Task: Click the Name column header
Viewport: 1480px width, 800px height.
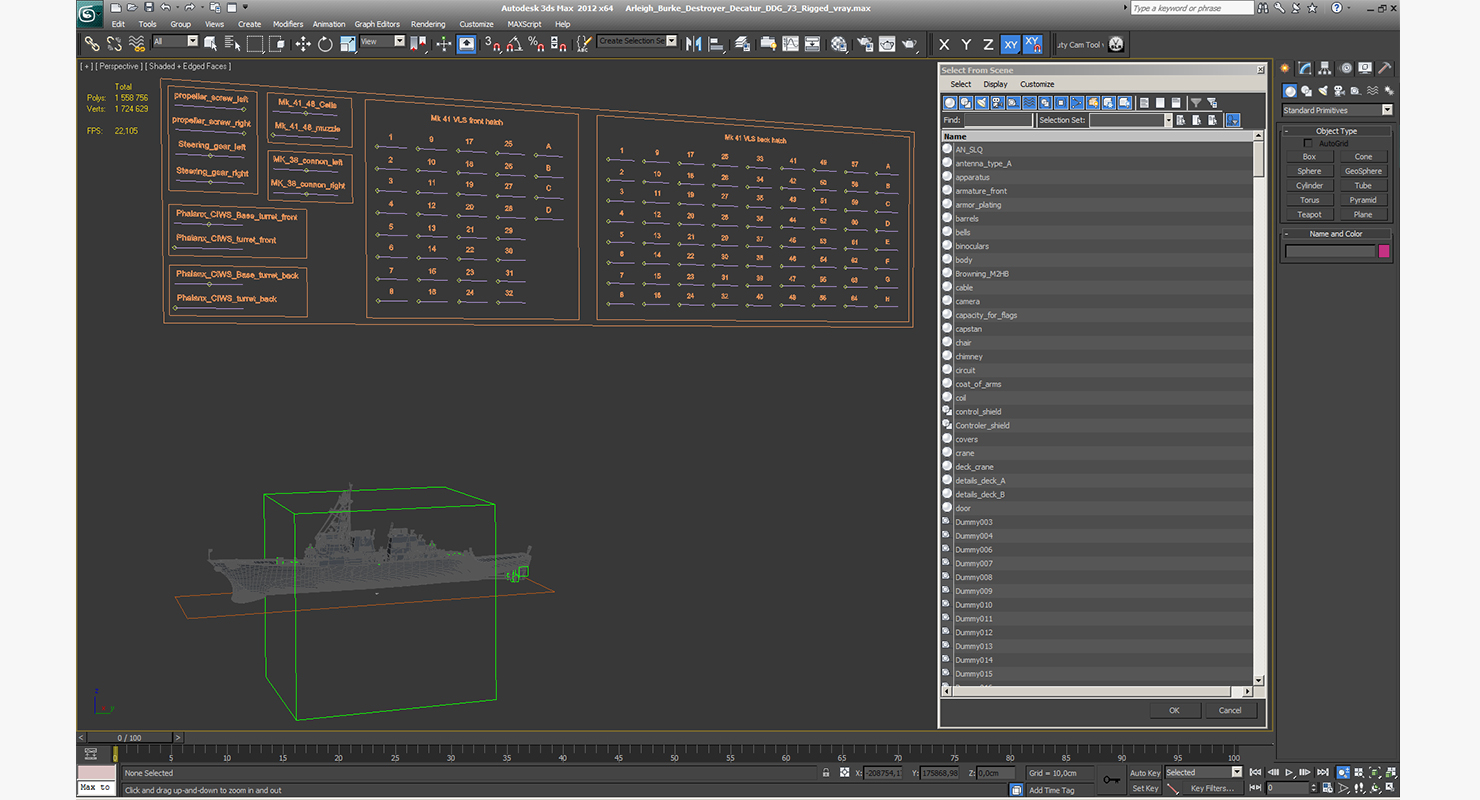Action: 1097,136
